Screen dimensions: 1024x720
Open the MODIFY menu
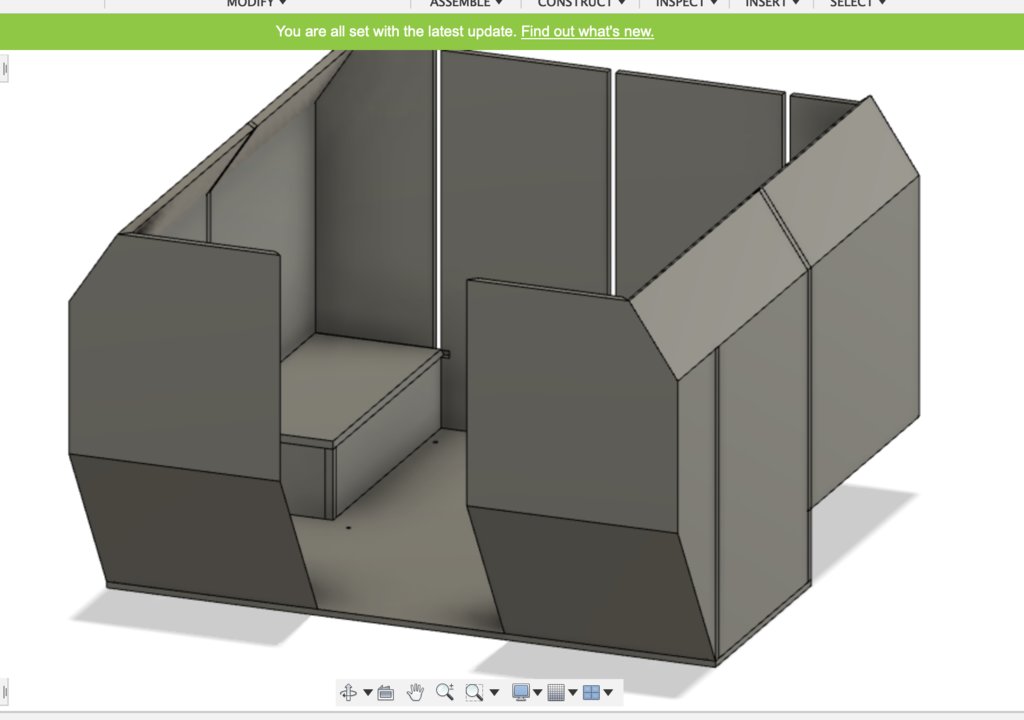(256, 3)
